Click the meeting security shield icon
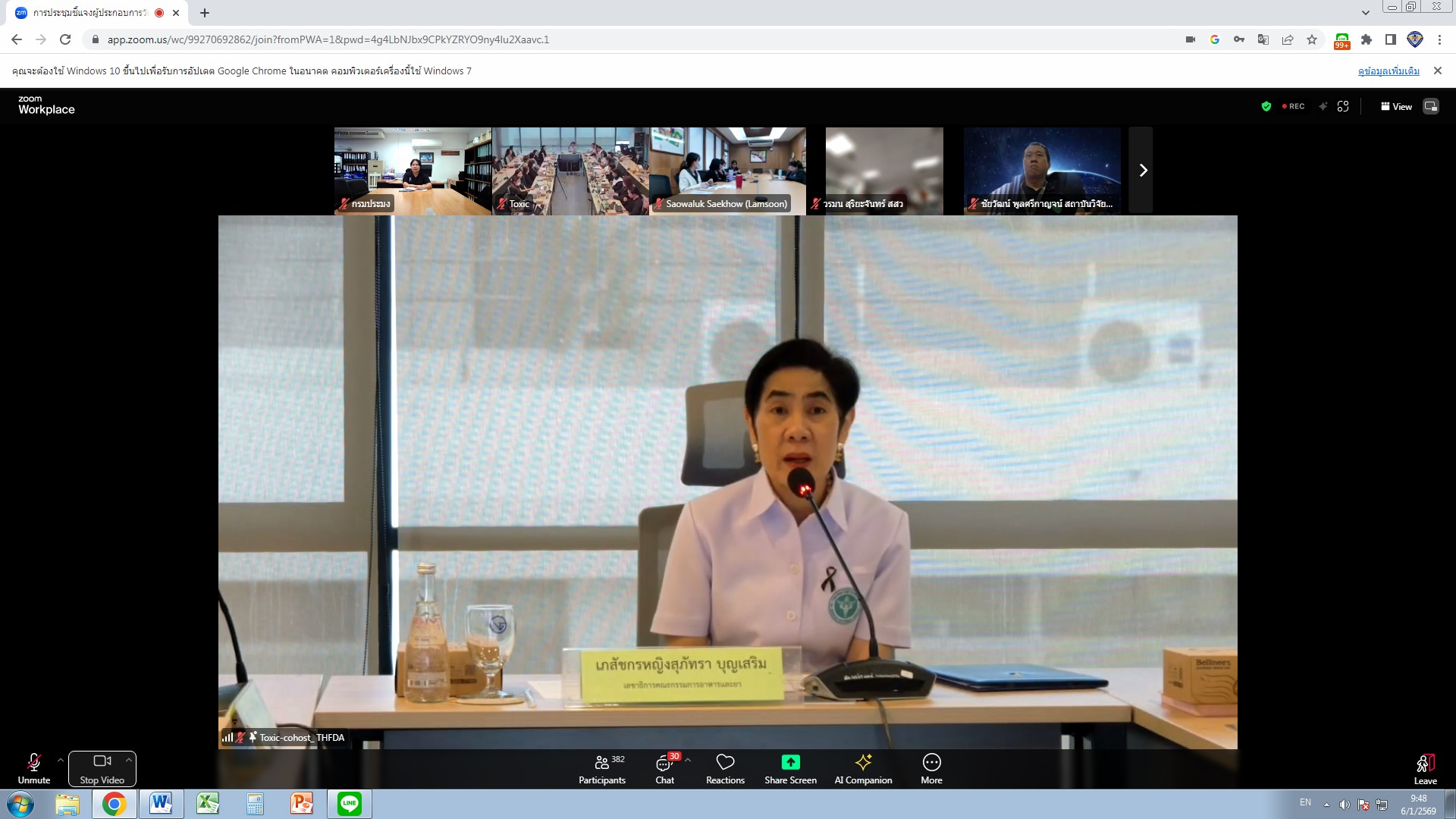1456x819 pixels. pos(1266,106)
